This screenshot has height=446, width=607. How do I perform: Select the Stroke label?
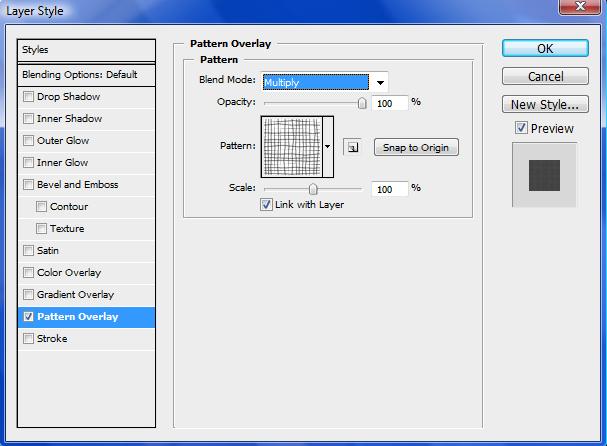click(52, 339)
